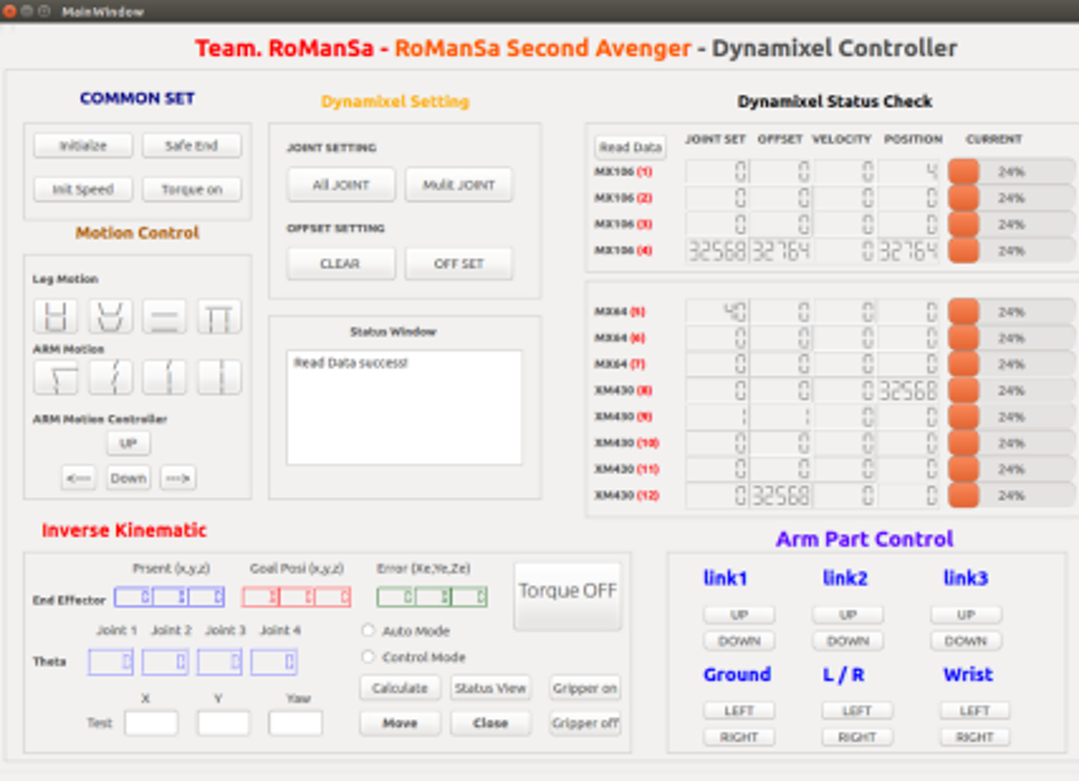Click inside the Status Window text box

click(404, 407)
